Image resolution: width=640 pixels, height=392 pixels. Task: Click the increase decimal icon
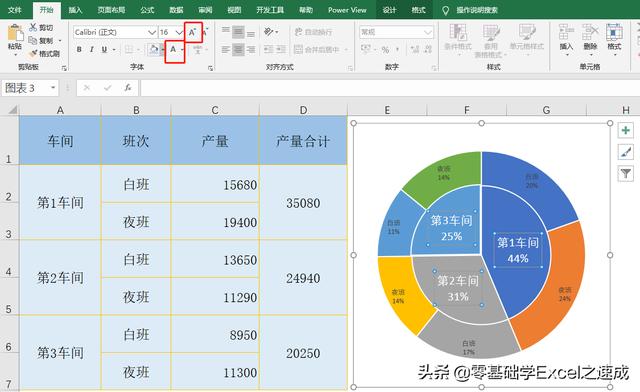(415, 50)
